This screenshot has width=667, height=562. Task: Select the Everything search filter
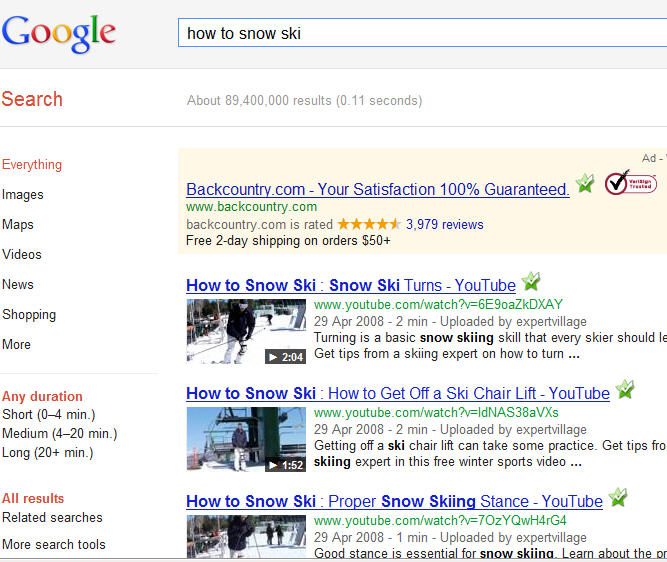[32, 165]
